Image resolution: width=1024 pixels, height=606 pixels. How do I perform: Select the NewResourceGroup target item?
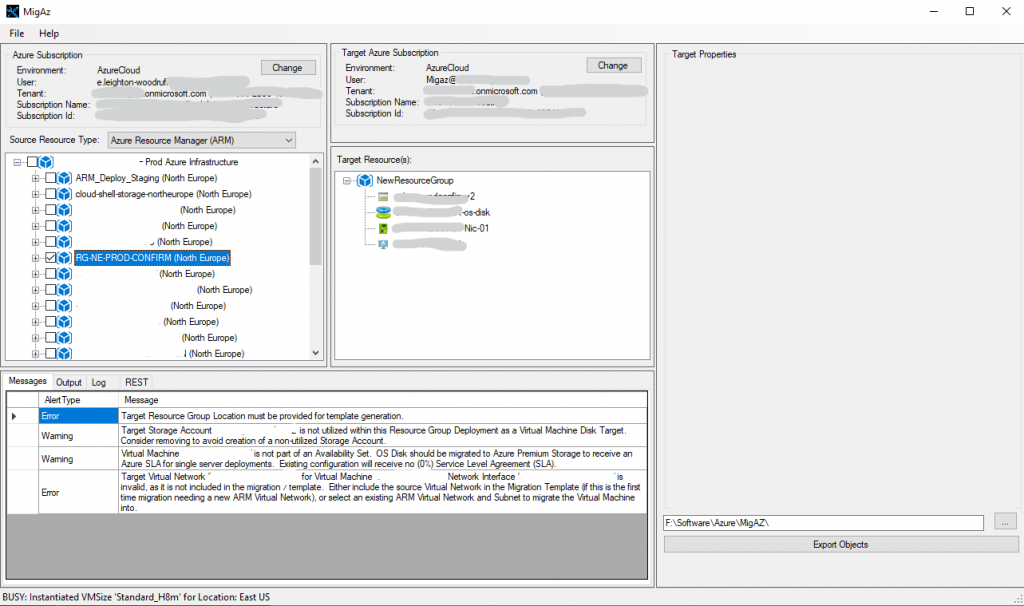click(415, 181)
